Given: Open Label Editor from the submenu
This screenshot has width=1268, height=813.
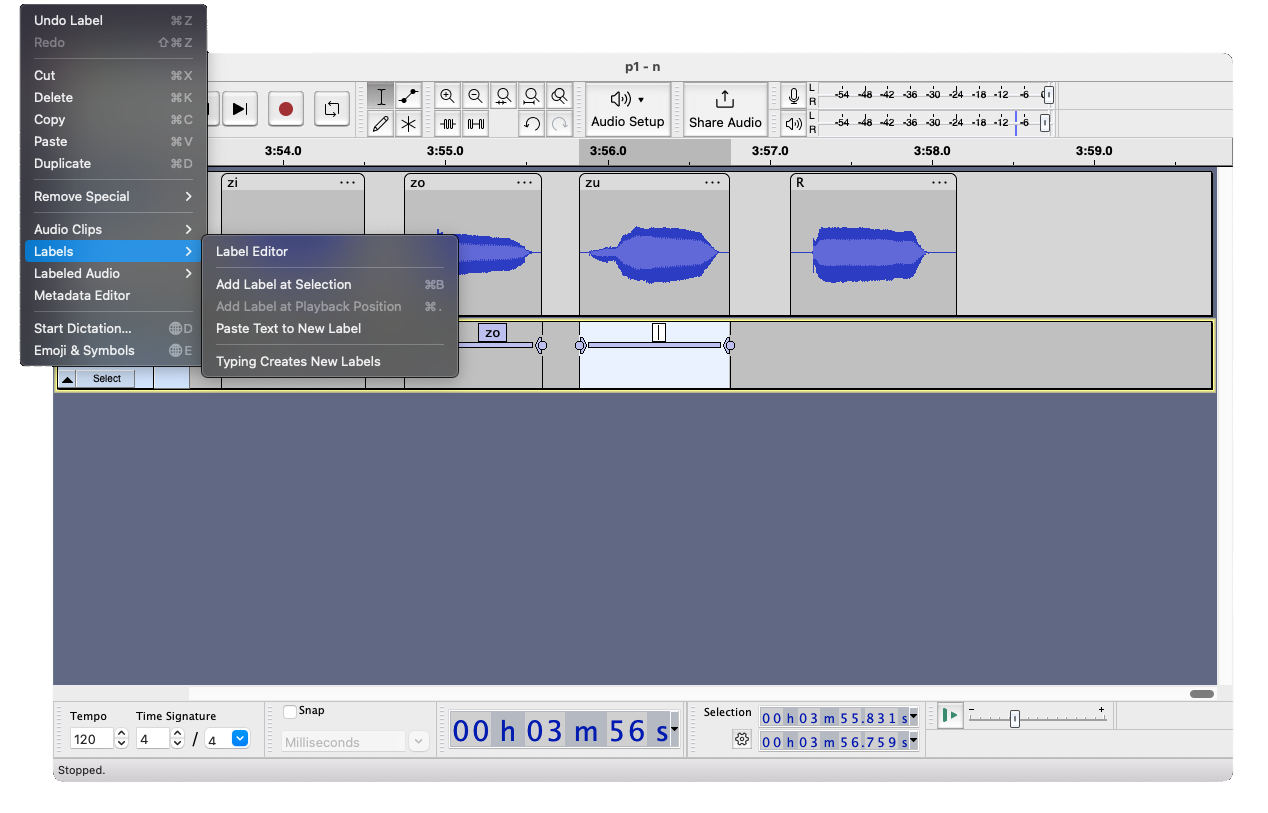Looking at the screenshot, I should [x=330, y=251].
